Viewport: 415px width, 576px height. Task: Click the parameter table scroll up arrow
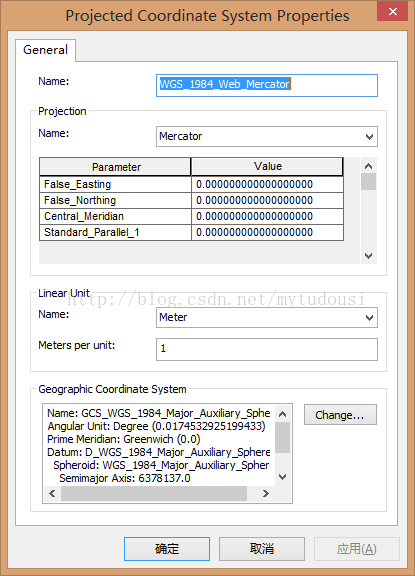pos(368,166)
